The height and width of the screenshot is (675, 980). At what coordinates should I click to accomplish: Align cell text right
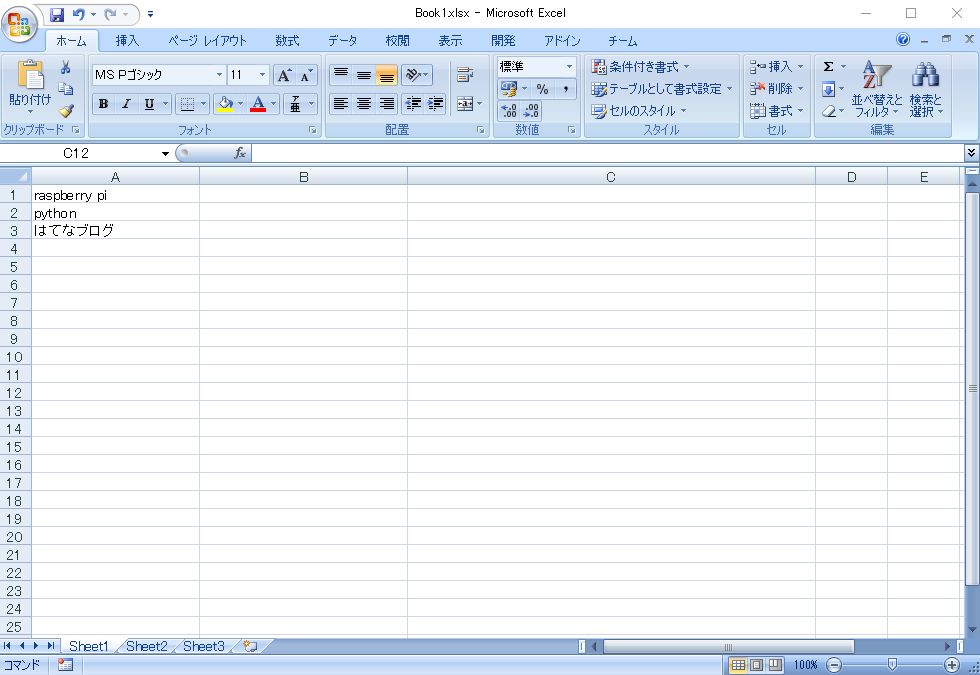[387, 104]
